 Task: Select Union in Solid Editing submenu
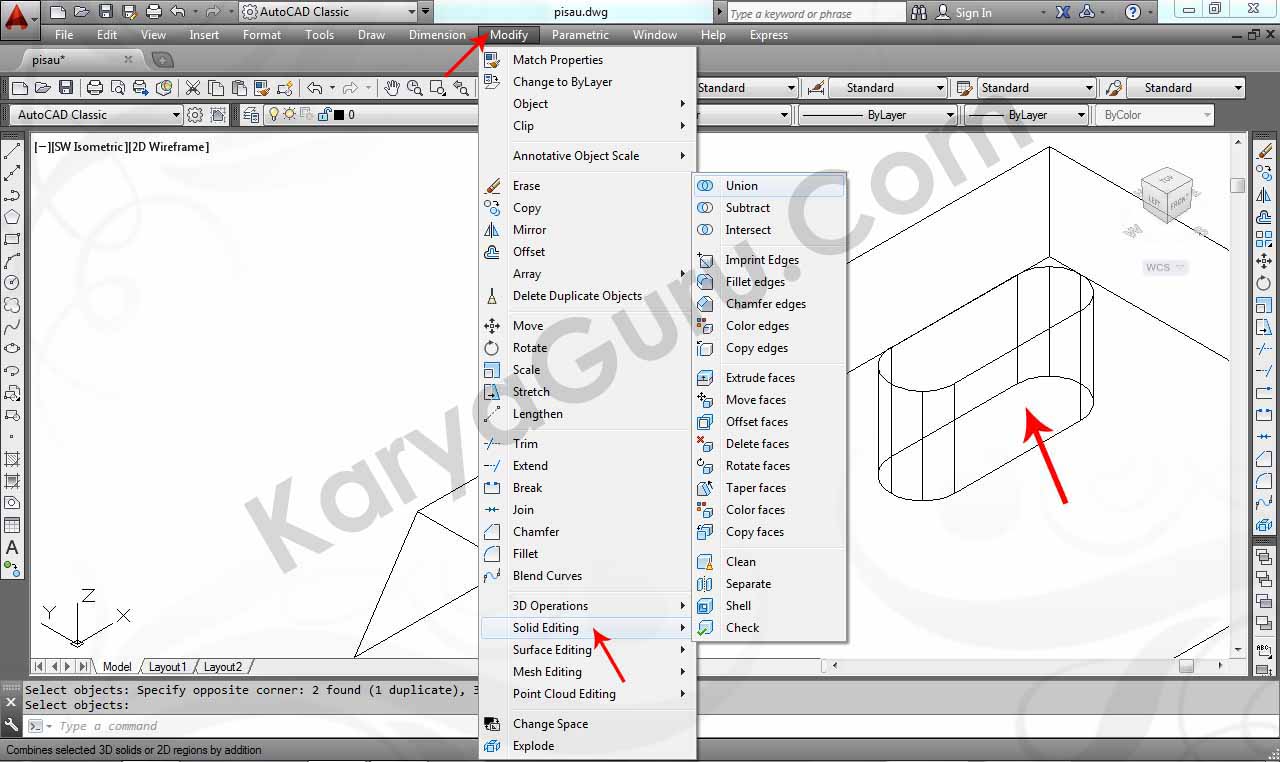click(x=741, y=186)
